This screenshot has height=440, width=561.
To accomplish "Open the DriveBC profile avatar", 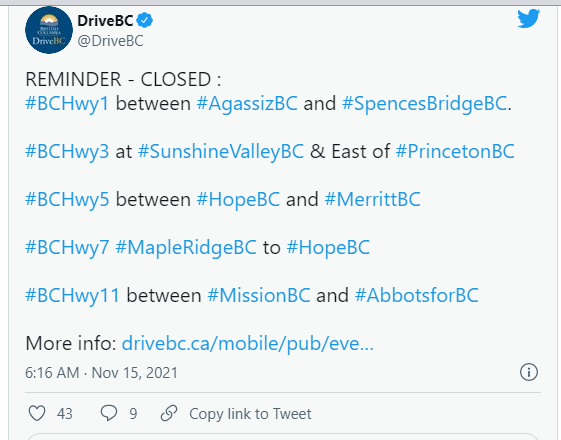I will (x=49, y=30).
